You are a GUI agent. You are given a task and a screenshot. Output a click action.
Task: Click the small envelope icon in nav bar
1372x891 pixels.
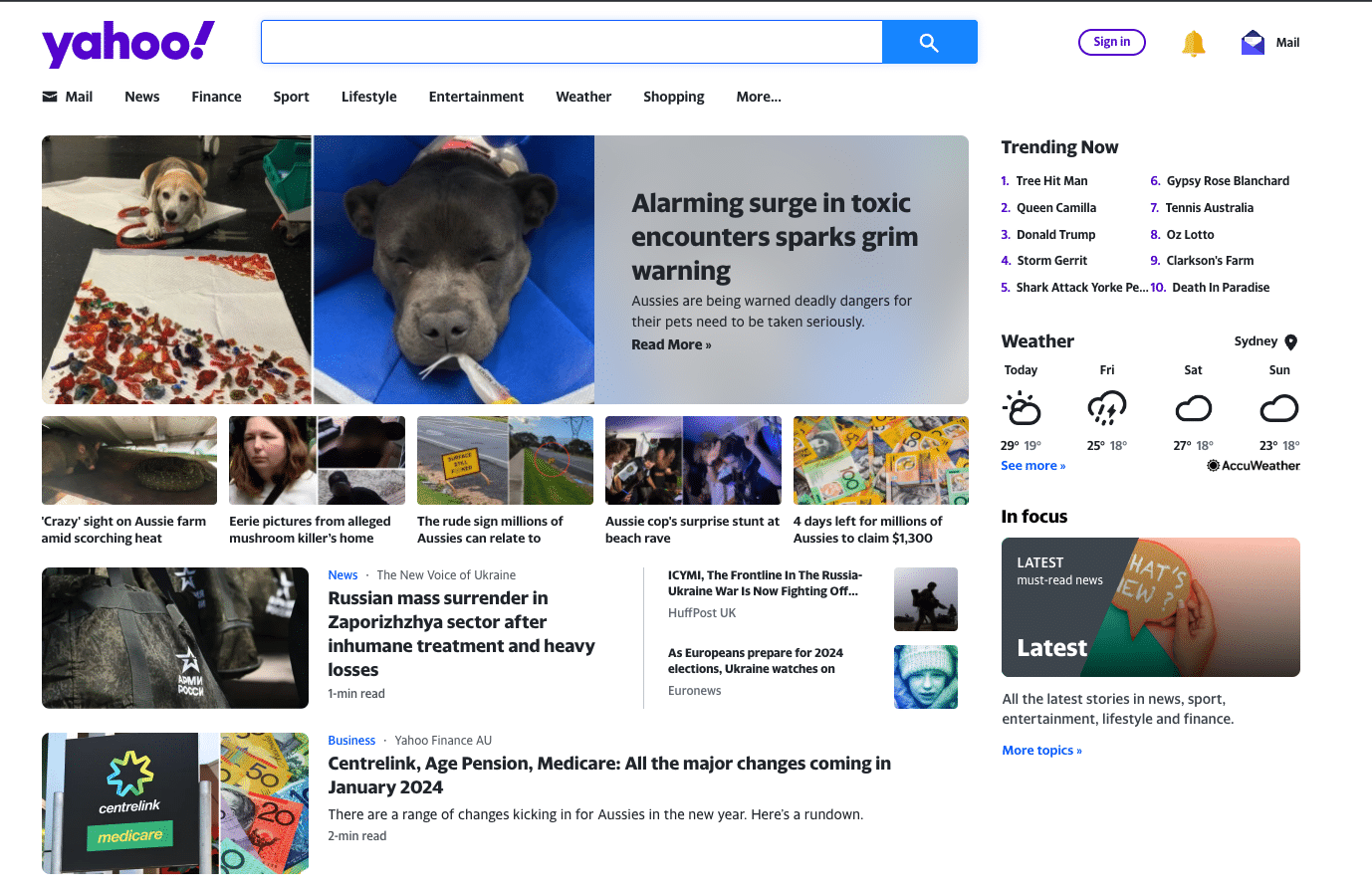50,97
